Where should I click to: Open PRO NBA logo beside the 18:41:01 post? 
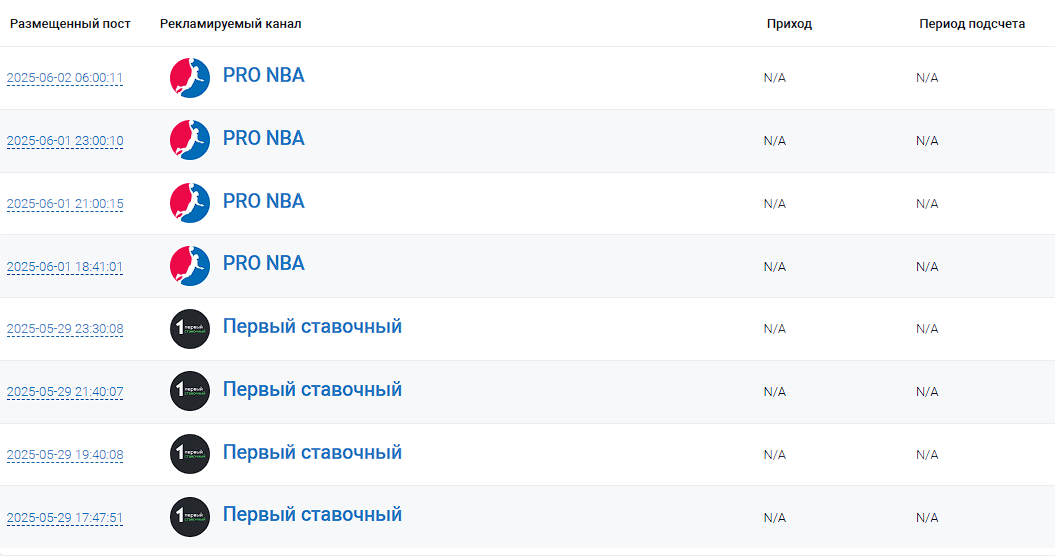(x=190, y=266)
